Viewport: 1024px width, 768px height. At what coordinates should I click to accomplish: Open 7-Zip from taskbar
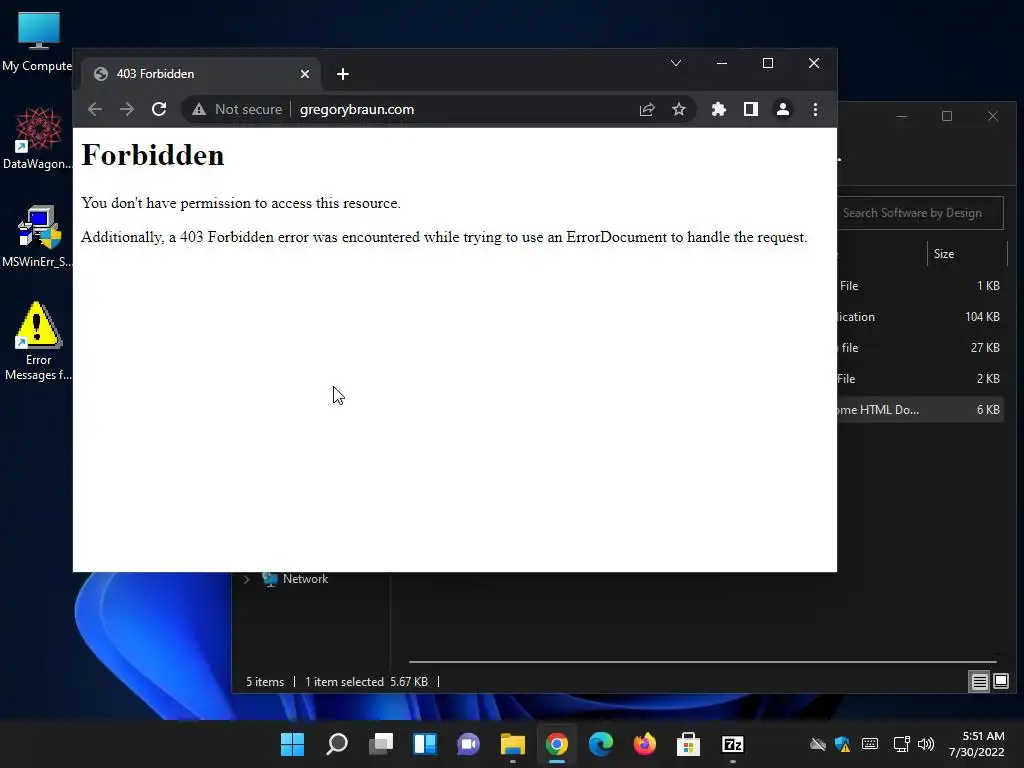coord(733,744)
